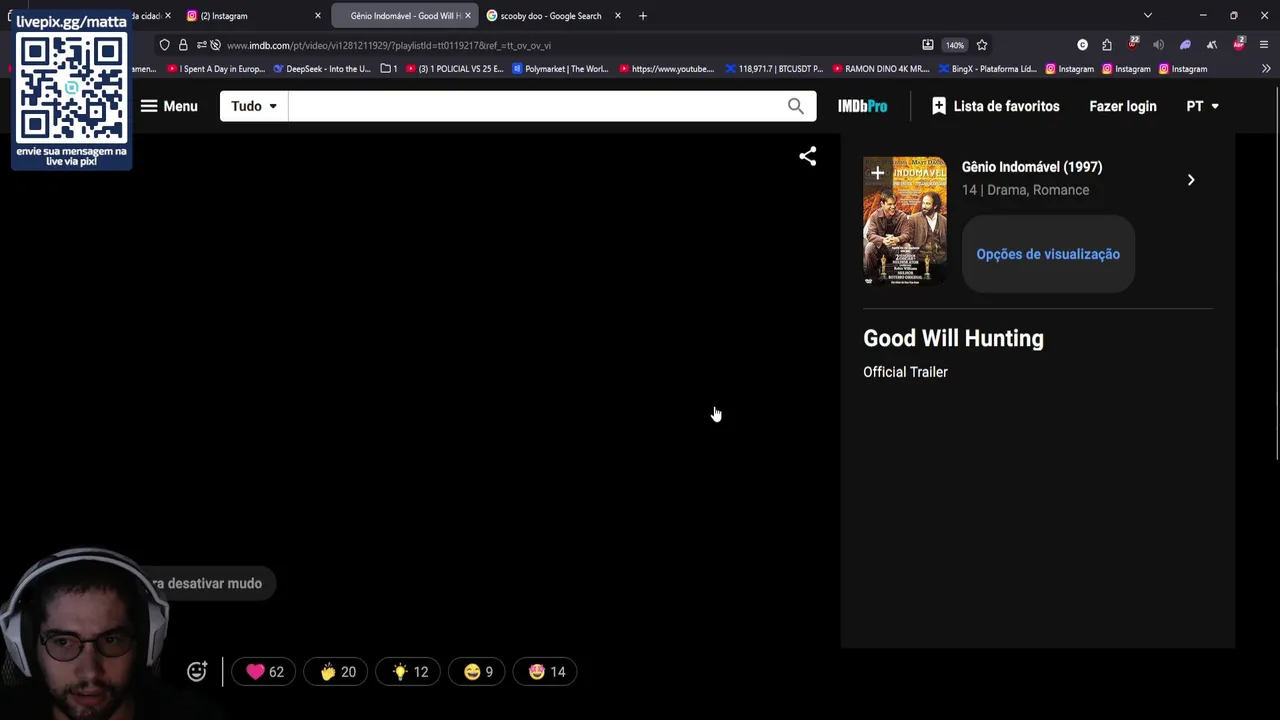Viewport: 1280px width, 720px height.
Task: Open the list all tabs dropdown
Action: click(x=1148, y=15)
